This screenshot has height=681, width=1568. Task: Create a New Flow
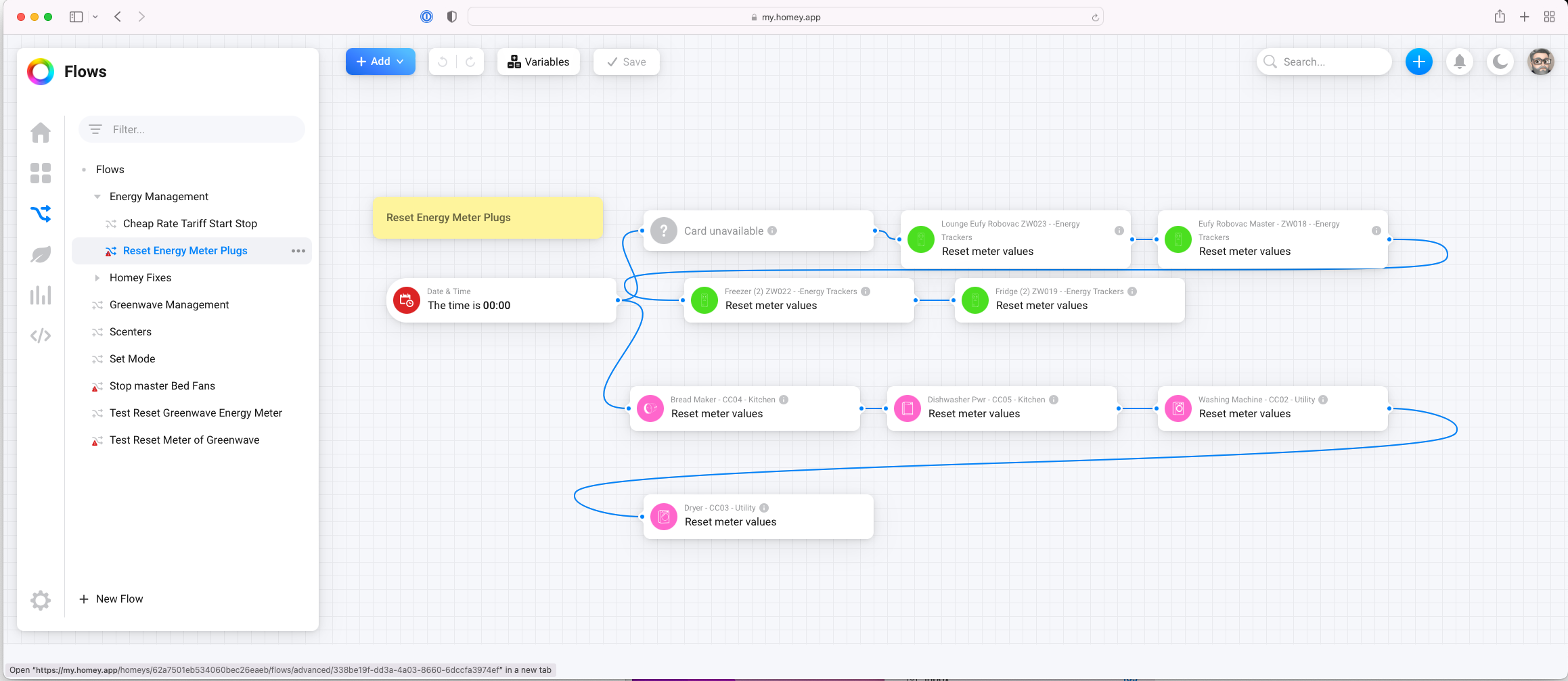tap(111, 599)
